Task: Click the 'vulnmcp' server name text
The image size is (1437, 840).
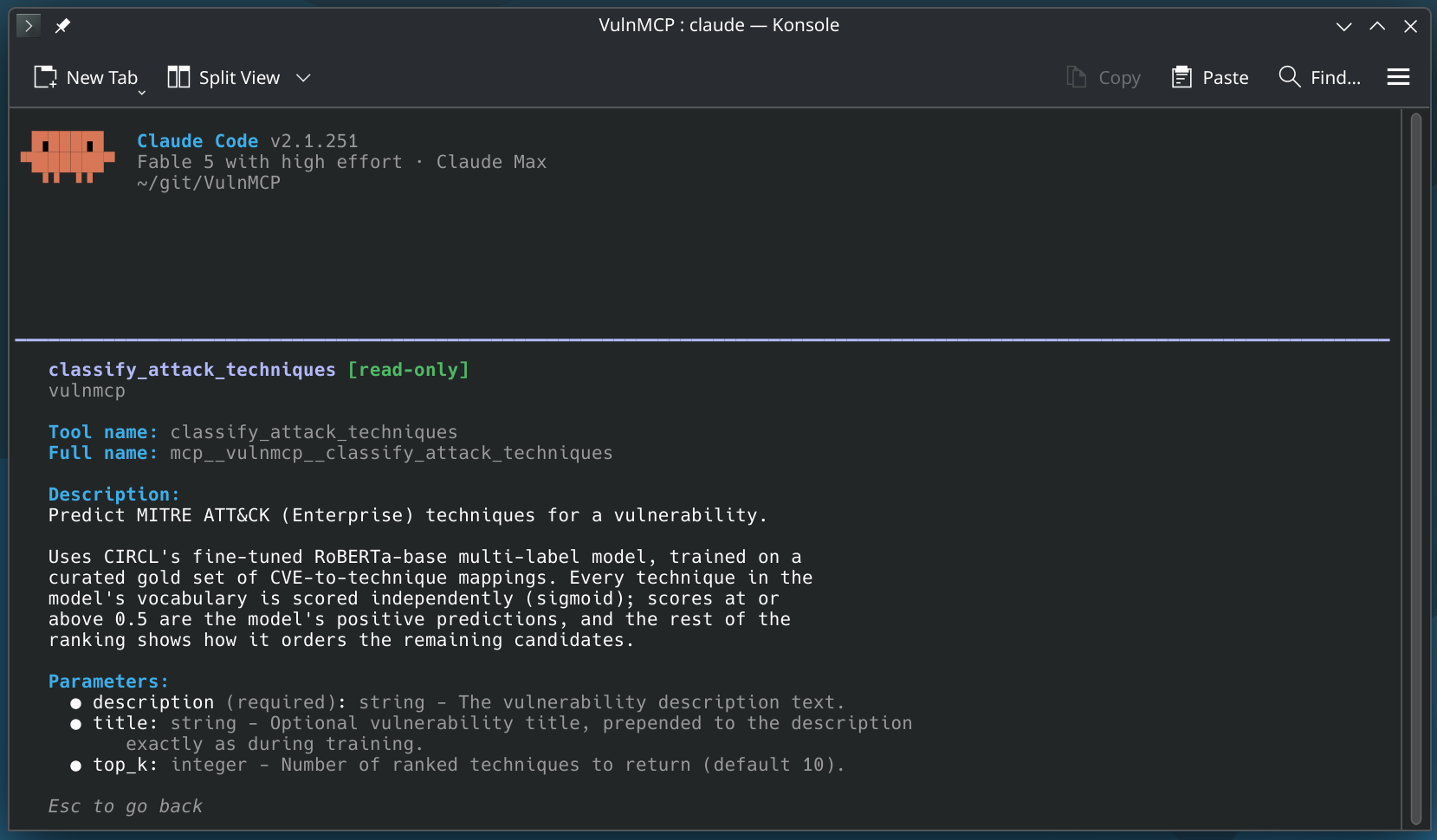Action: 87,391
